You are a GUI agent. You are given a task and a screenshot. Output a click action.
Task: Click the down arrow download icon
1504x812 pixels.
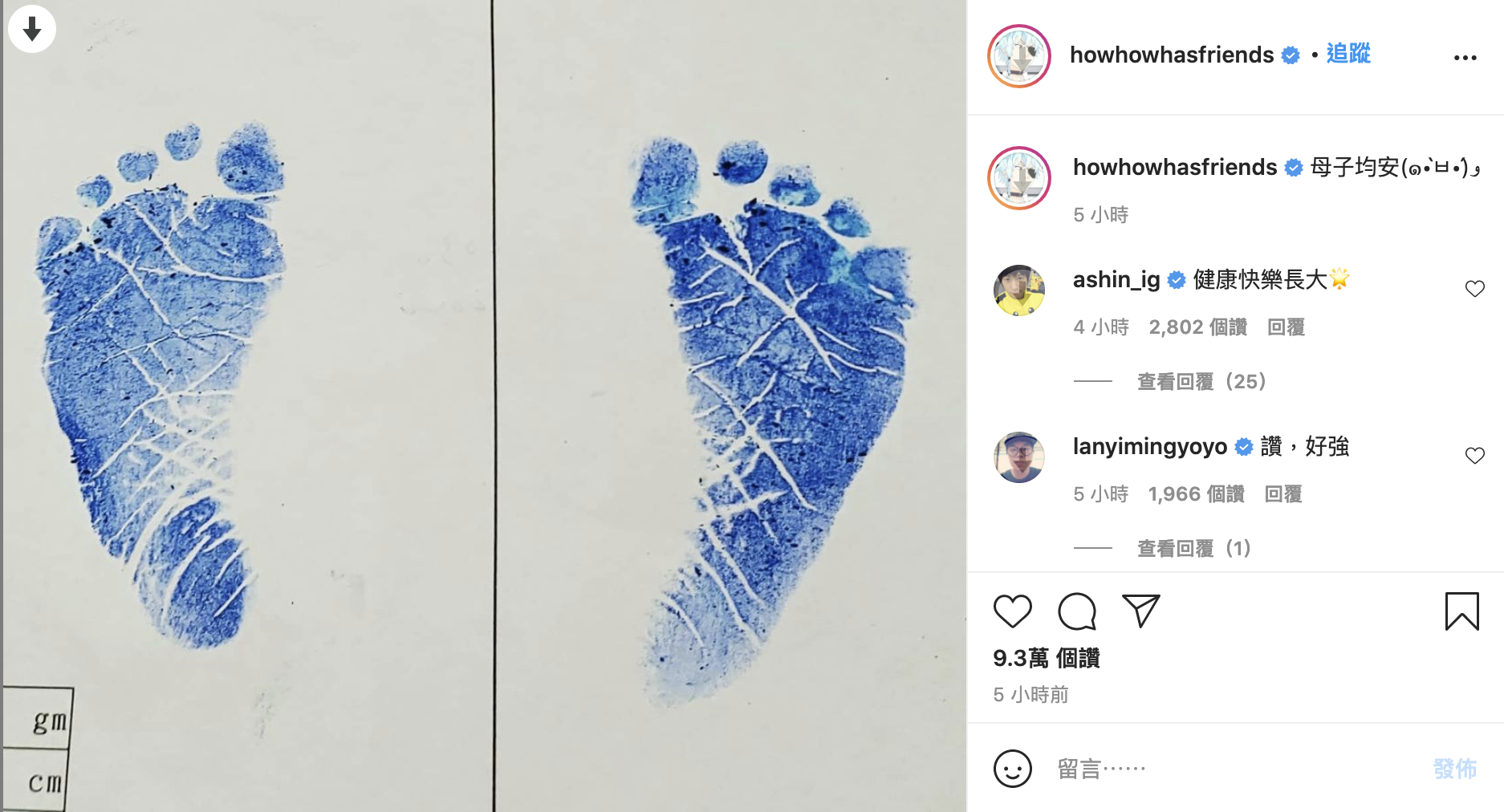[32, 29]
